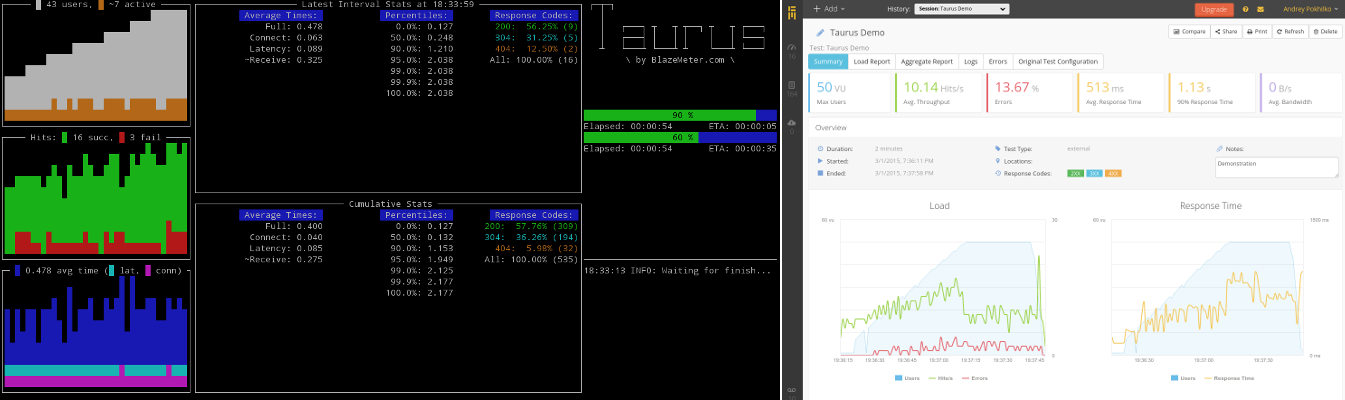Click "Cumulative Stats" panel heading in terminal
1345x400 pixels.
tap(391, 203)
